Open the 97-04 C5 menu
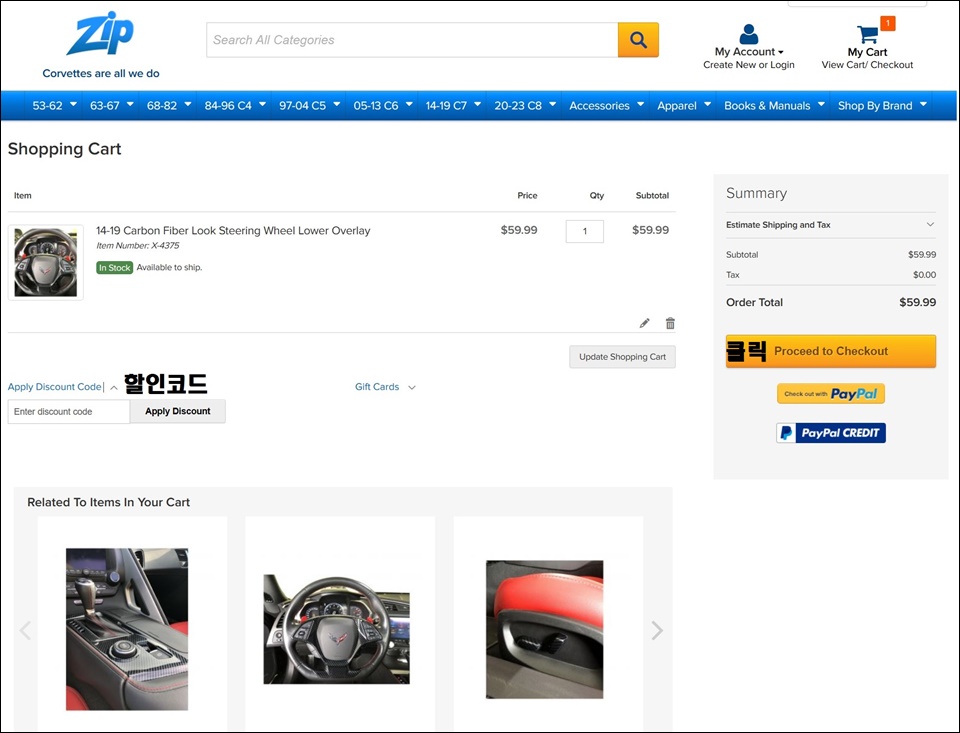The image size is (960, 733). (x=309, y=105)
